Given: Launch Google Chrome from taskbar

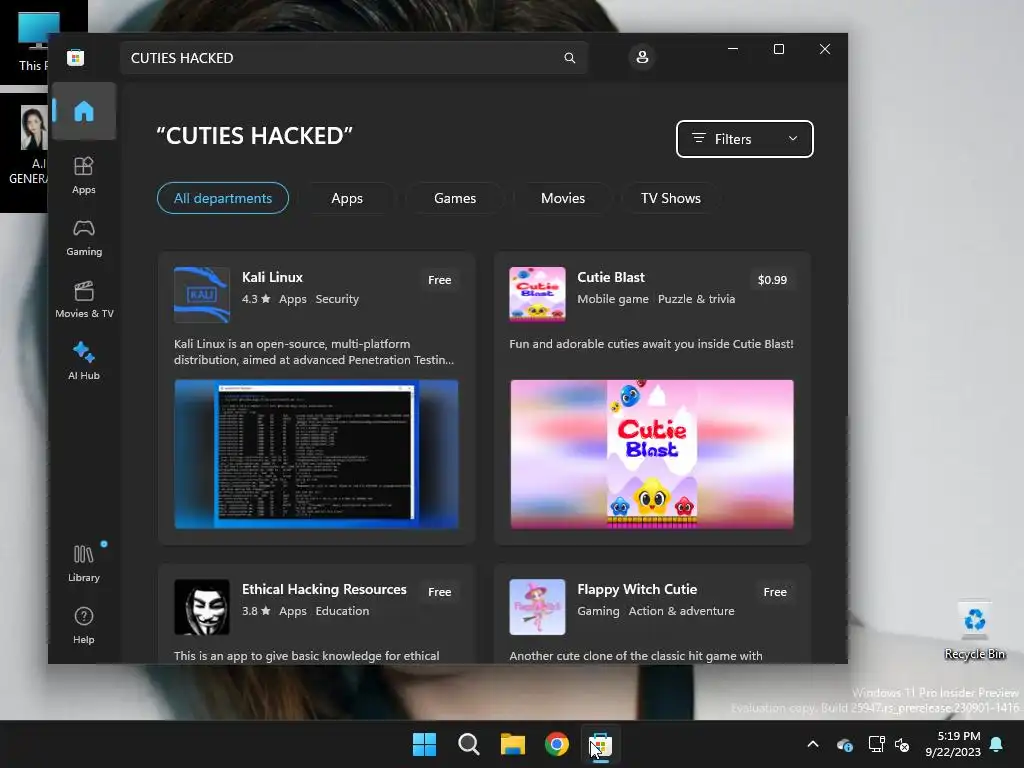Looking at the screenshot, I should pyautogui.click(x=556, y=744).
